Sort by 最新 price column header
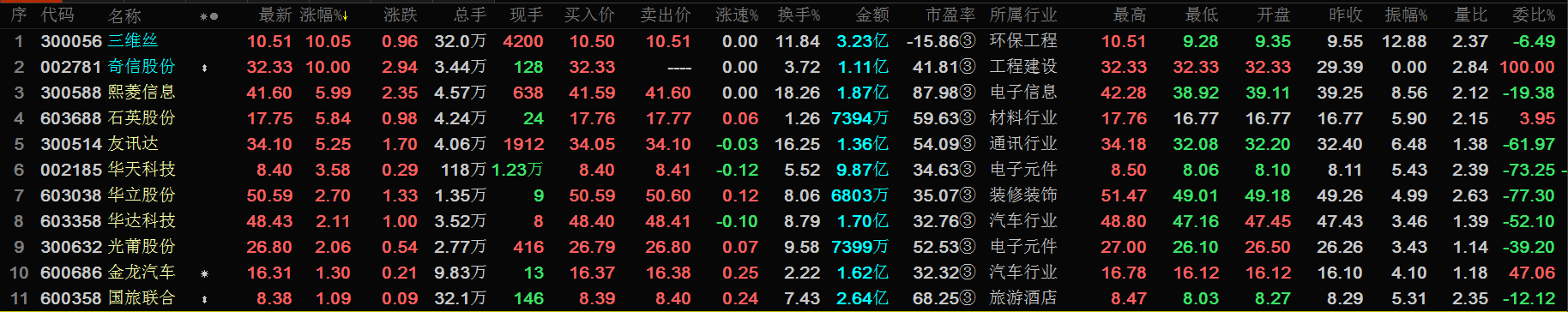The width and height of the screenshot is (1568, 312). 275,15
